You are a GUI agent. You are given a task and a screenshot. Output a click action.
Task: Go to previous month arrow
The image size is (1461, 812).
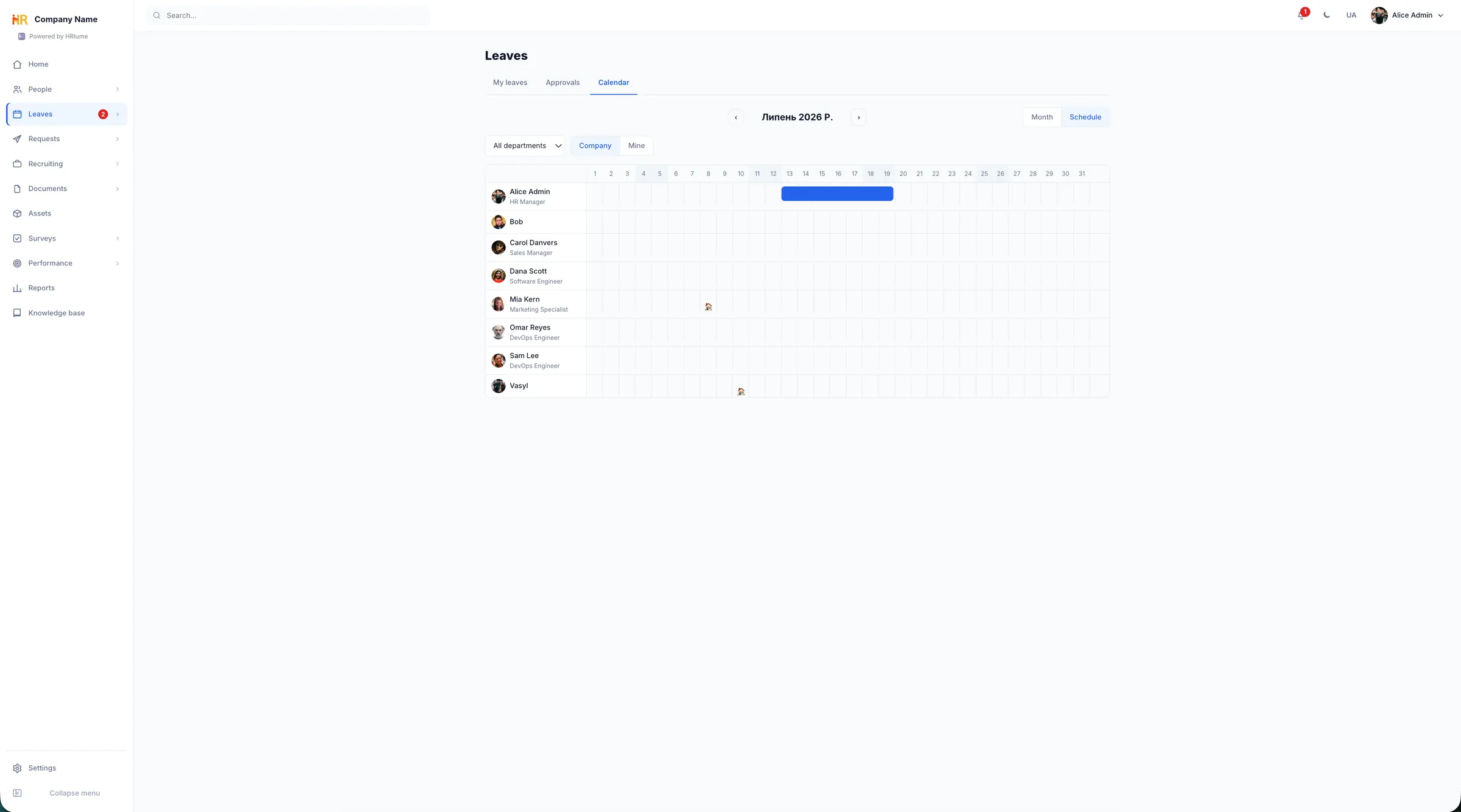coord(736,117)
